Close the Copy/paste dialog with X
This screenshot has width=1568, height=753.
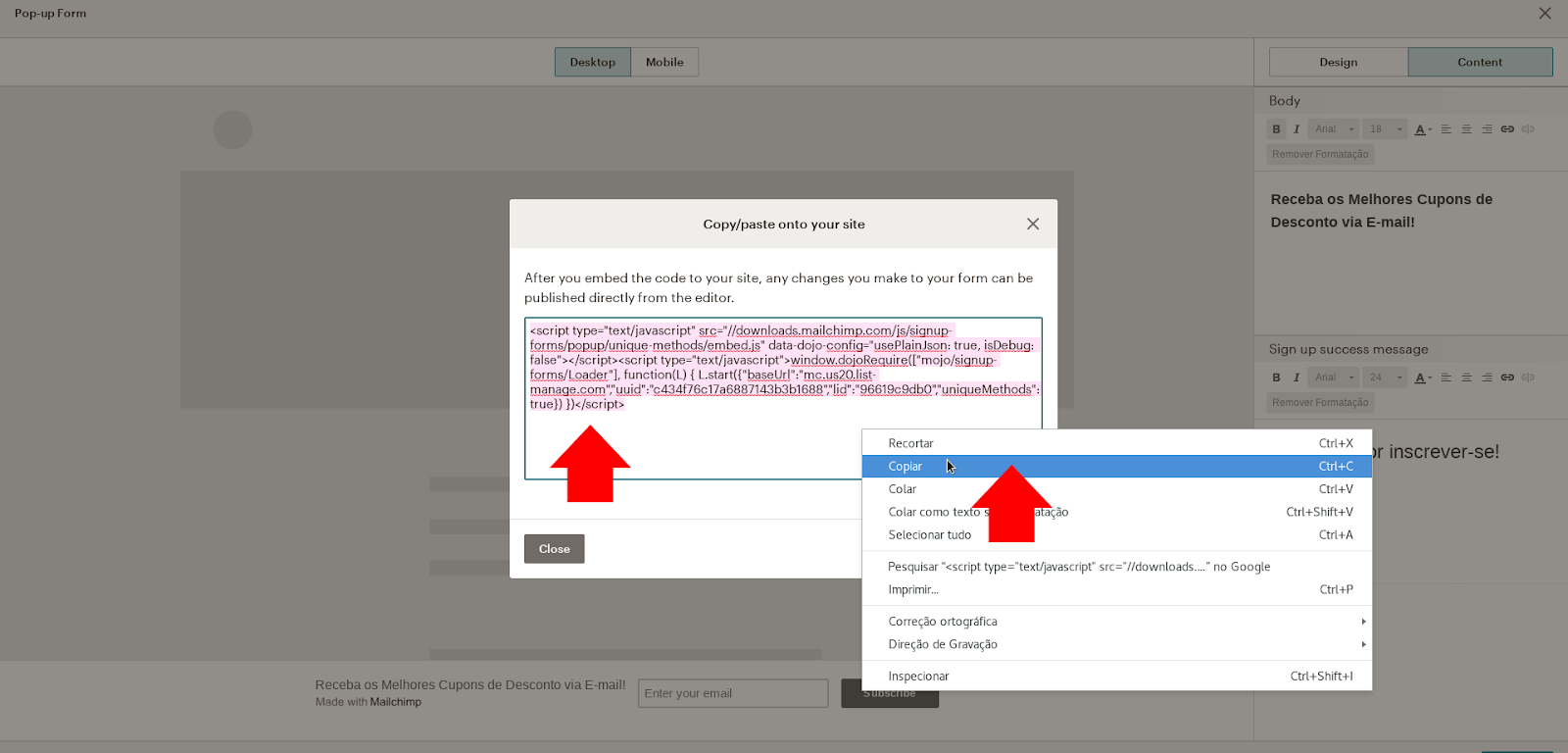[1033, 224]
